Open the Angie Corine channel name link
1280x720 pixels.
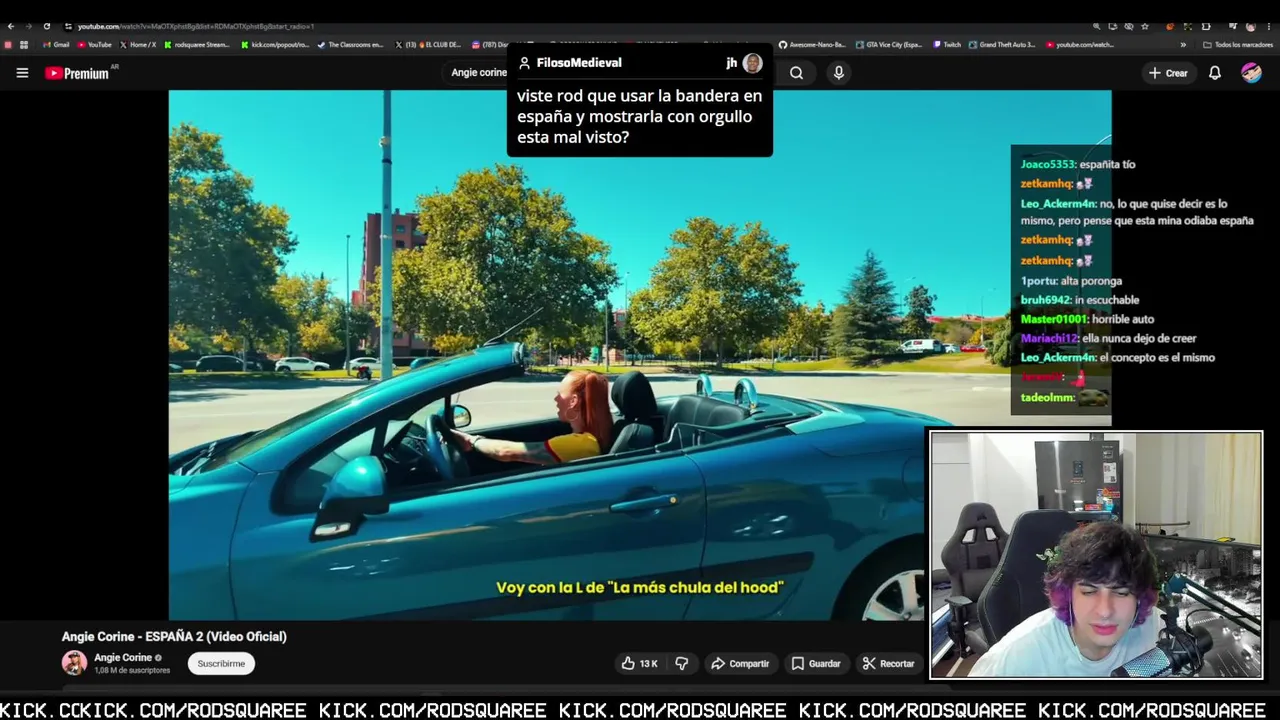point(123,658)
